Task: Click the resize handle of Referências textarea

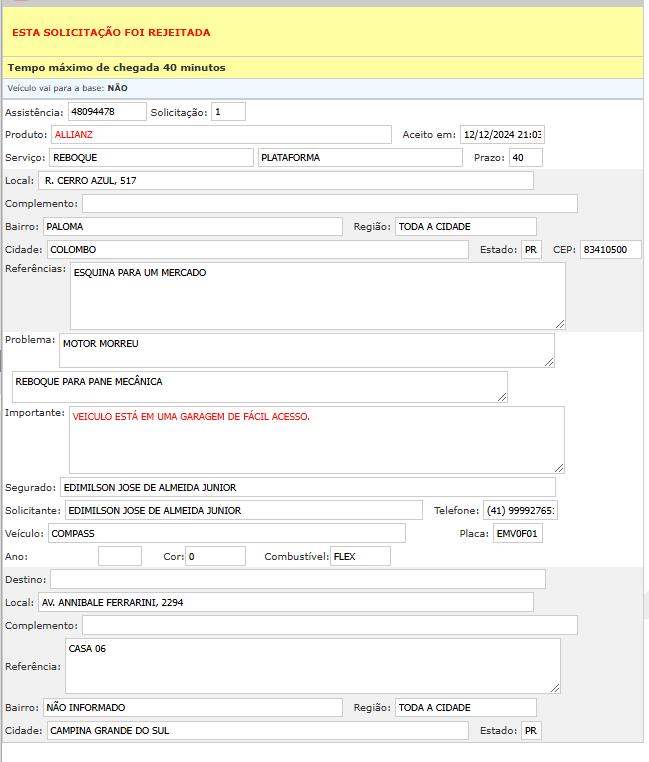Action: point(560,324)
